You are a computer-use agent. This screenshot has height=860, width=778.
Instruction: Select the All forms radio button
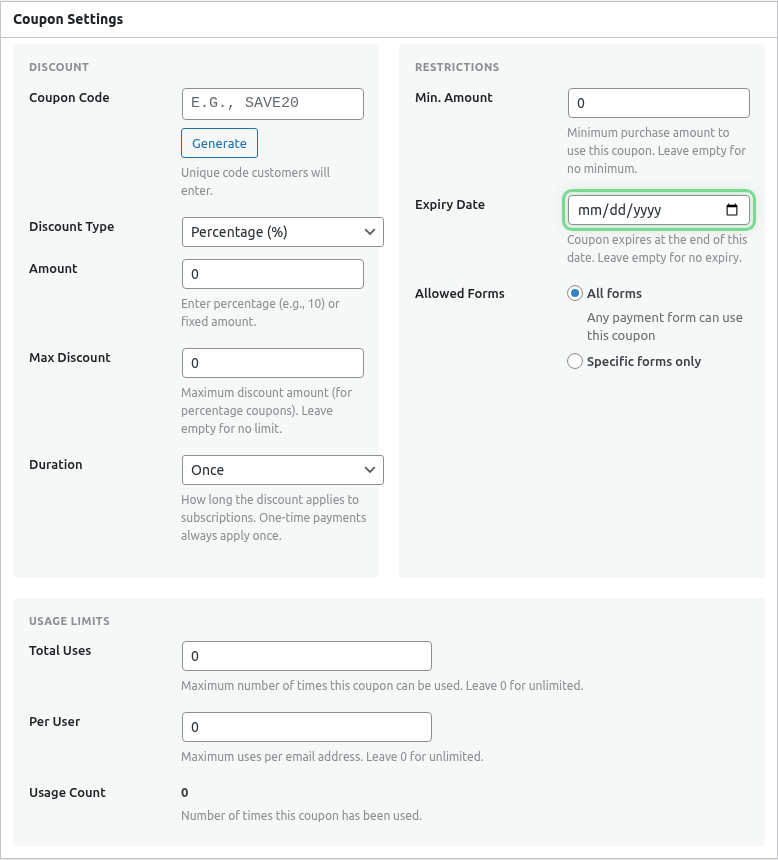575,292
